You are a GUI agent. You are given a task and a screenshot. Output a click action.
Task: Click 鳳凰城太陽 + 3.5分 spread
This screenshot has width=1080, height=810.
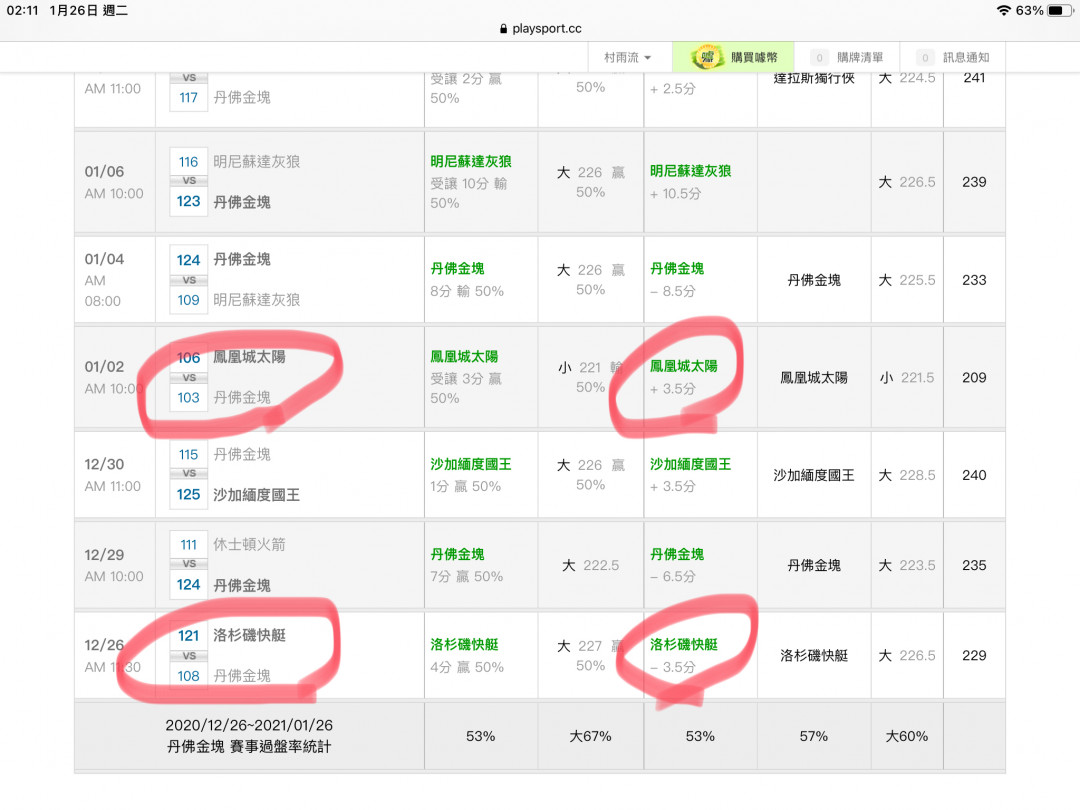point(683,377)
